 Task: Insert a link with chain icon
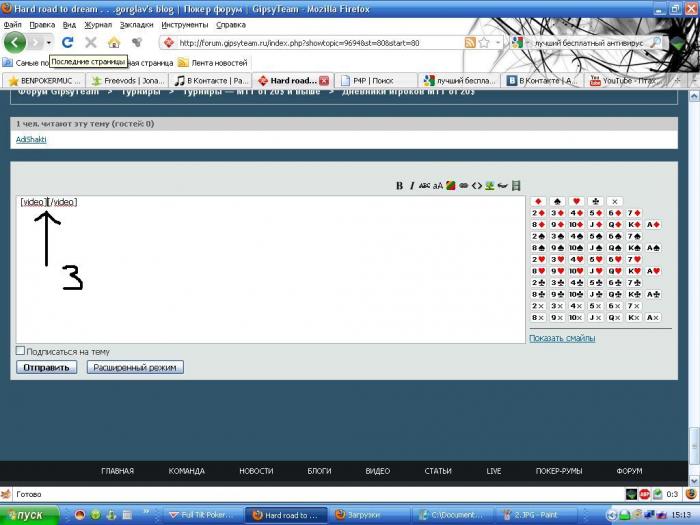click(463, 186)
